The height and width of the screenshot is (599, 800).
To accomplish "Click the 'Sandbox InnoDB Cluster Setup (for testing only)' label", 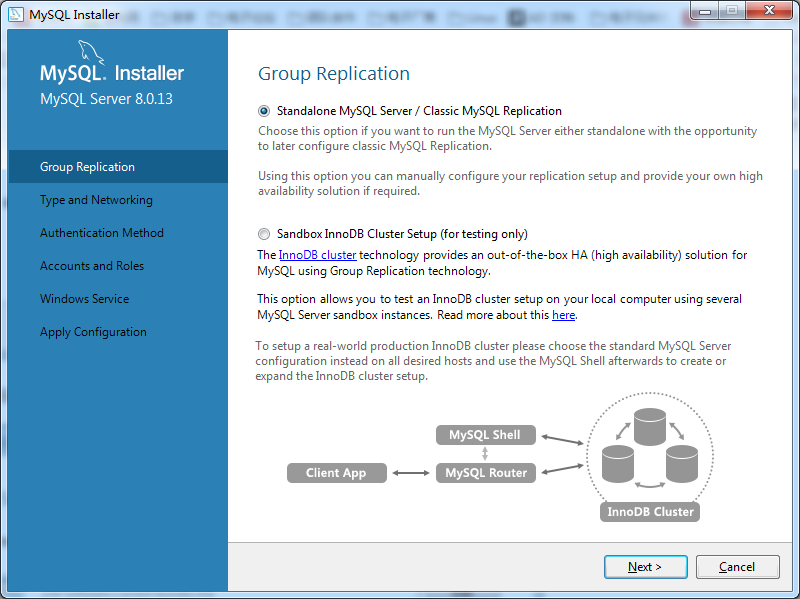I will (402, 234).
